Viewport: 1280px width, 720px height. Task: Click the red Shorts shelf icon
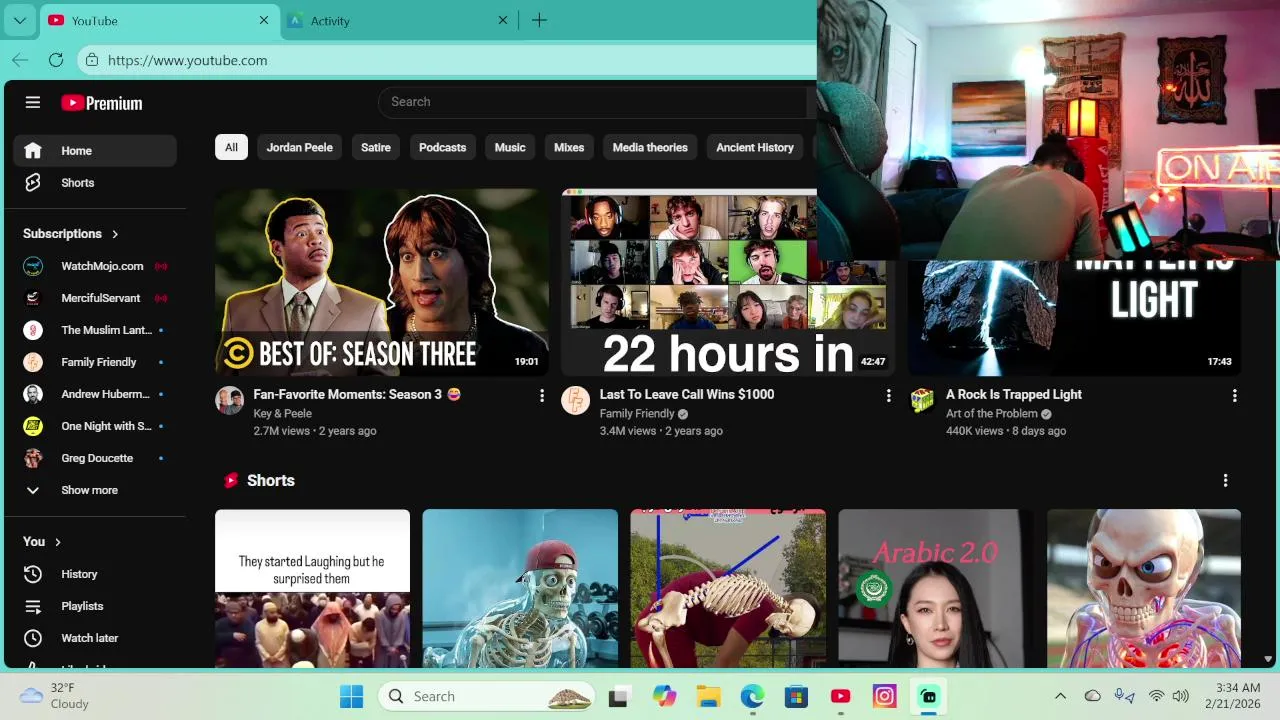(x=231, y=481)
